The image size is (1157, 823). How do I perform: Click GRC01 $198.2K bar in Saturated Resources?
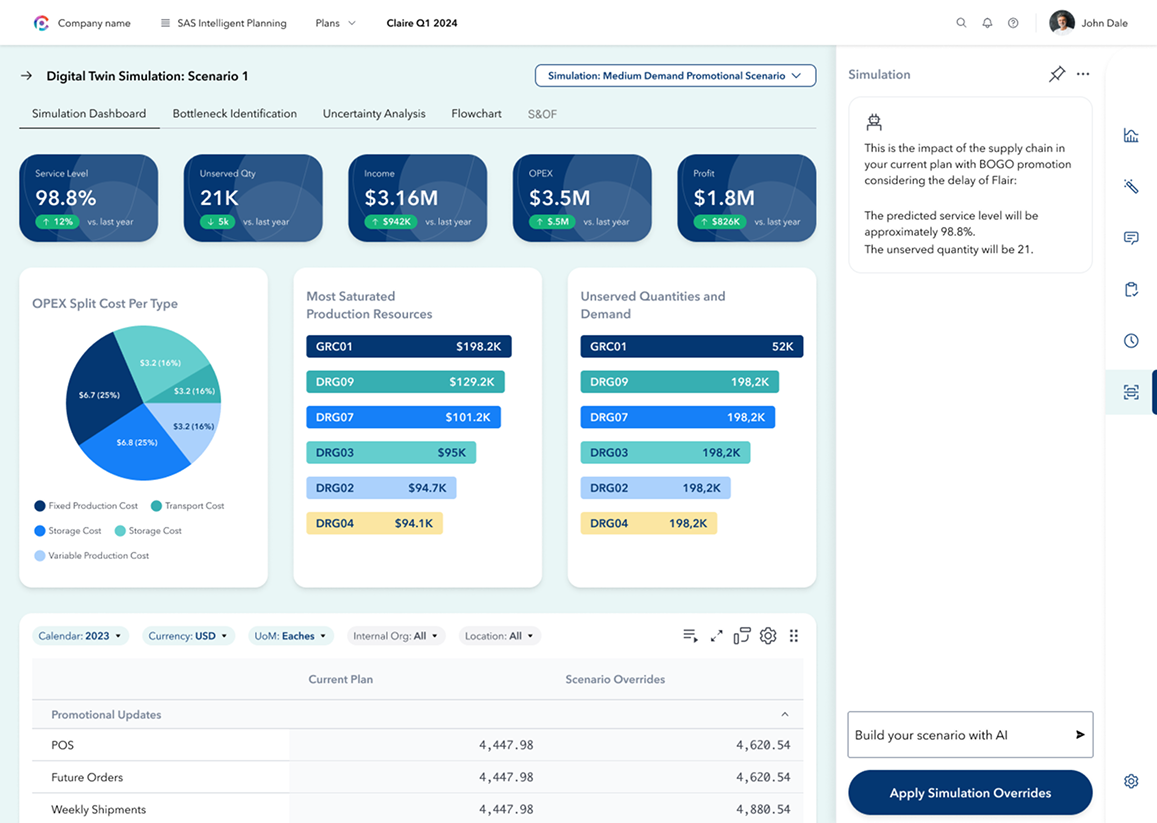click(x=409, y=346)
